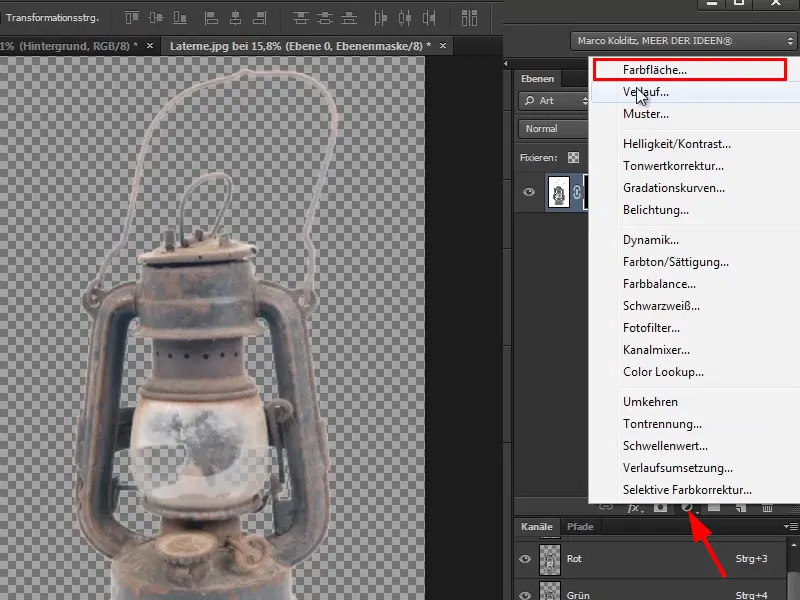The width and height of the screenshot is (800, 600).
Task: Activate the Laterne.jpg document tab
Action: pos(301,46)
